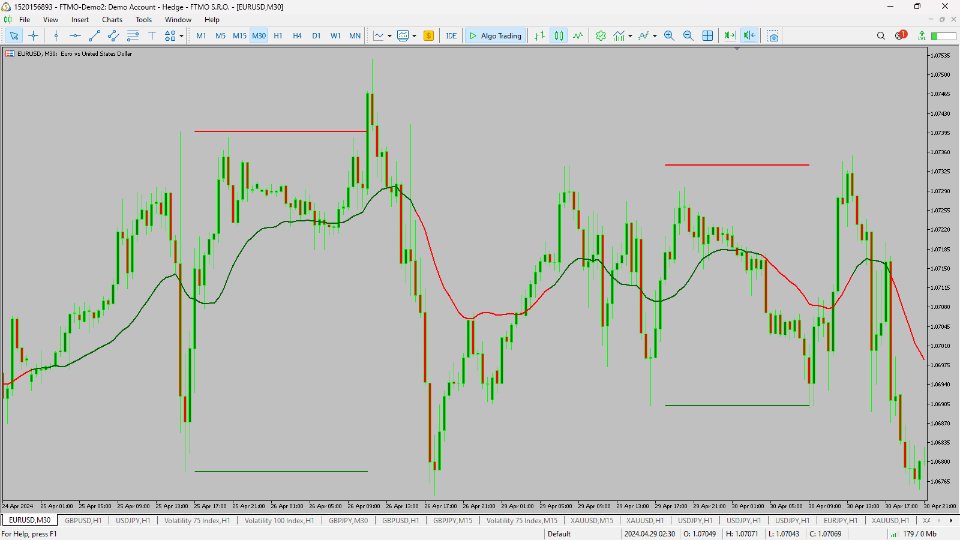This screenshot has height=540, width=960.
Task: Click the connection strength bar indicator
Action: tap(893, 534)
